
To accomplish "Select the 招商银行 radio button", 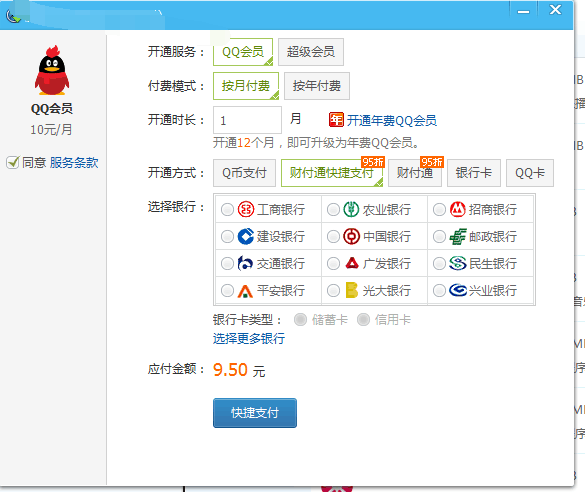I will 439,209.
